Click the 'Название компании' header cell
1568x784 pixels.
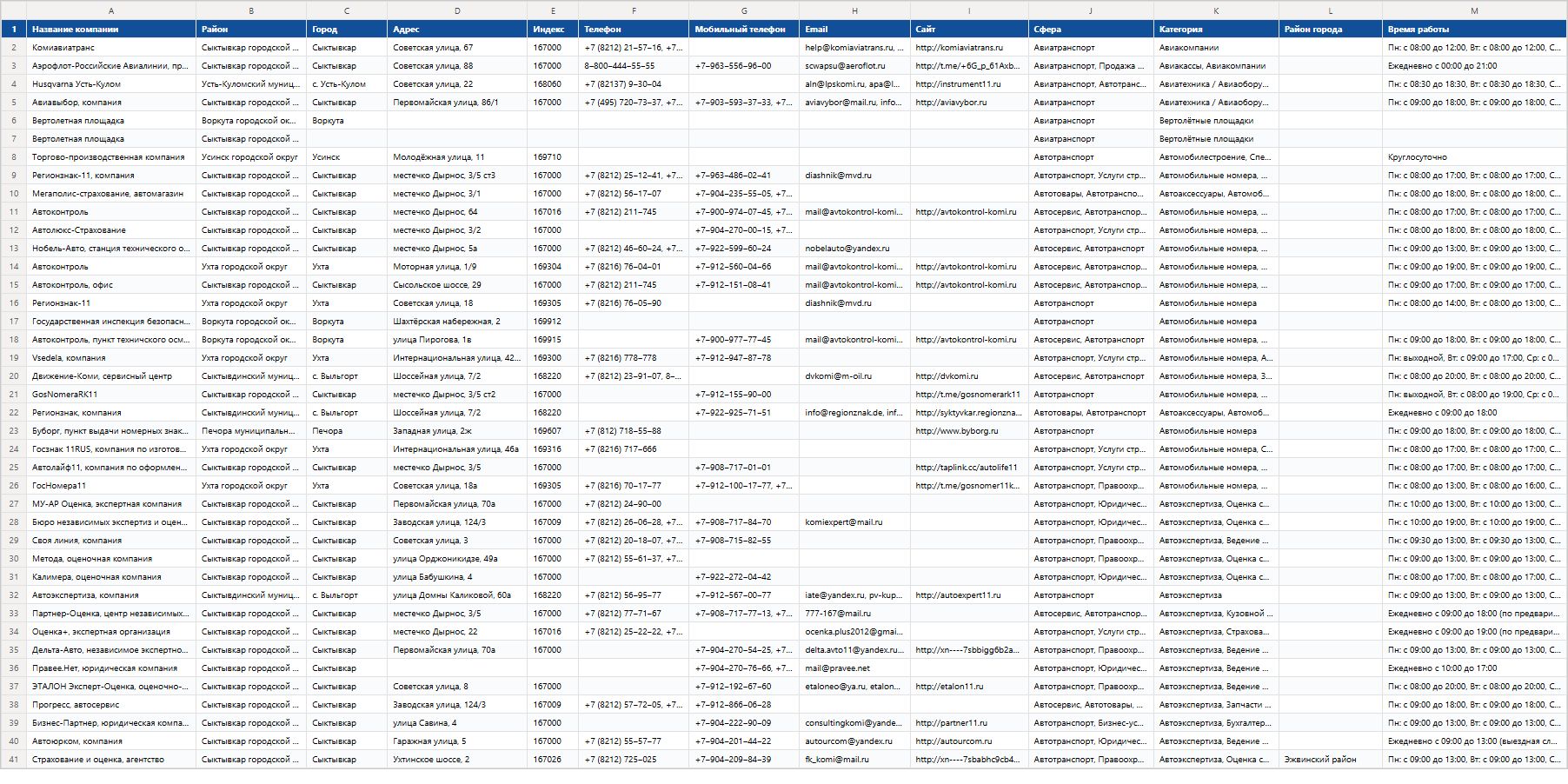point(111,30)
